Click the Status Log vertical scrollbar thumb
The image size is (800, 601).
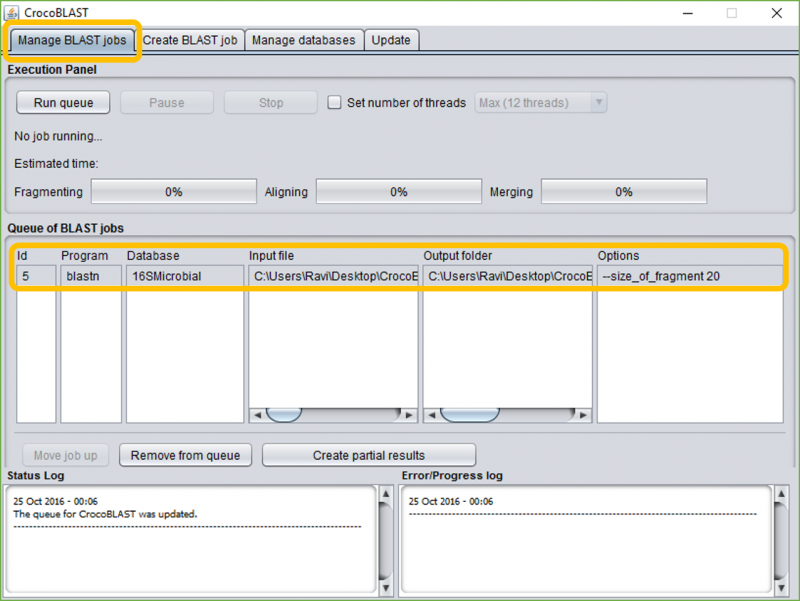click(386, 541)
